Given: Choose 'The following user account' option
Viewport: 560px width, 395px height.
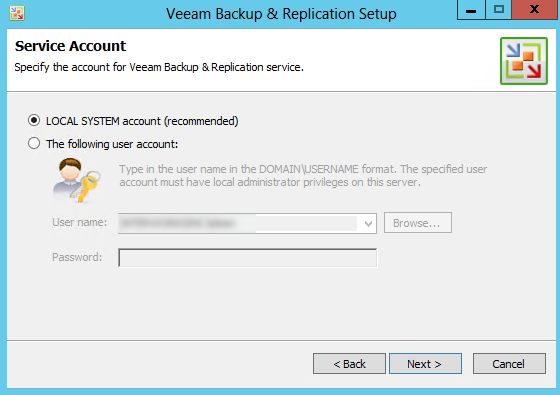Looking at the screenshot, I should tap(34, 143).
